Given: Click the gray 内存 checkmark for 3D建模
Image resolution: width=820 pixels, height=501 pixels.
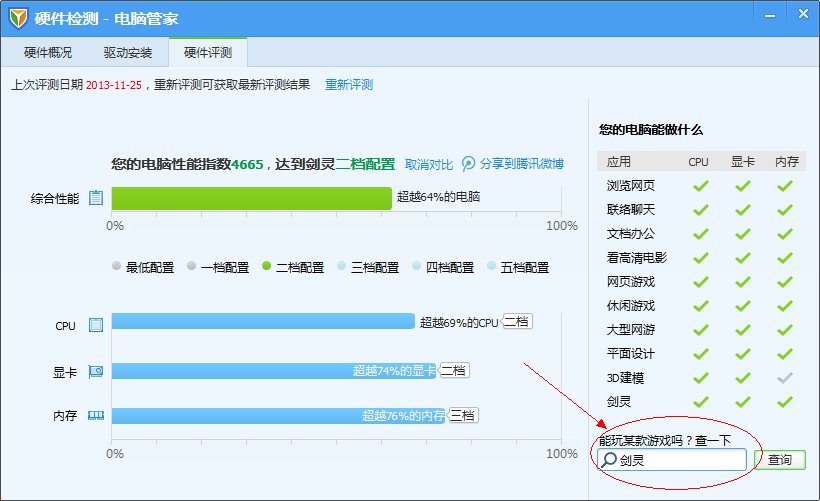Looking at the screenshot, I should click(784, 378).
